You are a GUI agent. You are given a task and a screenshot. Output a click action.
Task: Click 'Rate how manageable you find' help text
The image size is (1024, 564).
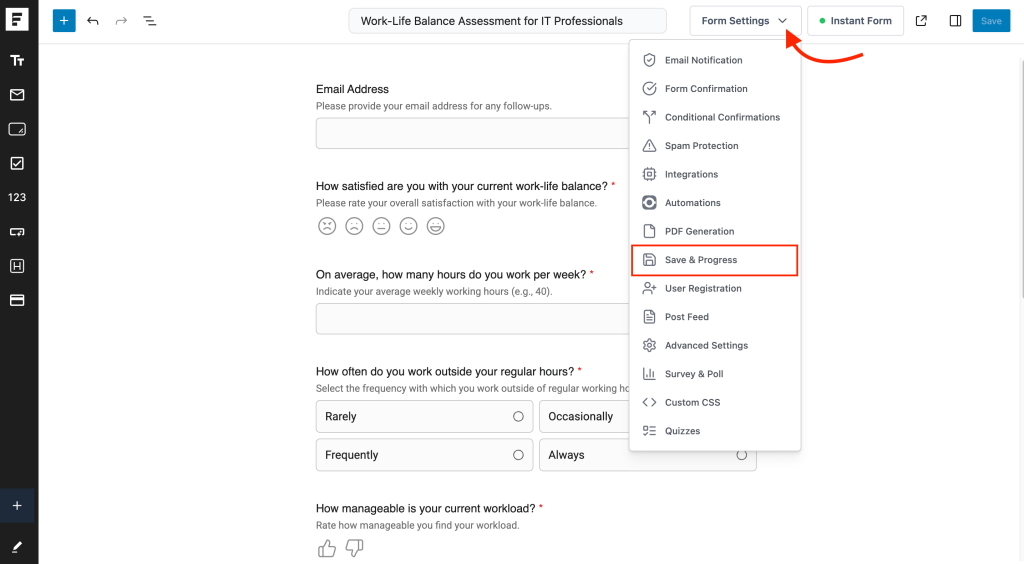(x=417, y=525)
